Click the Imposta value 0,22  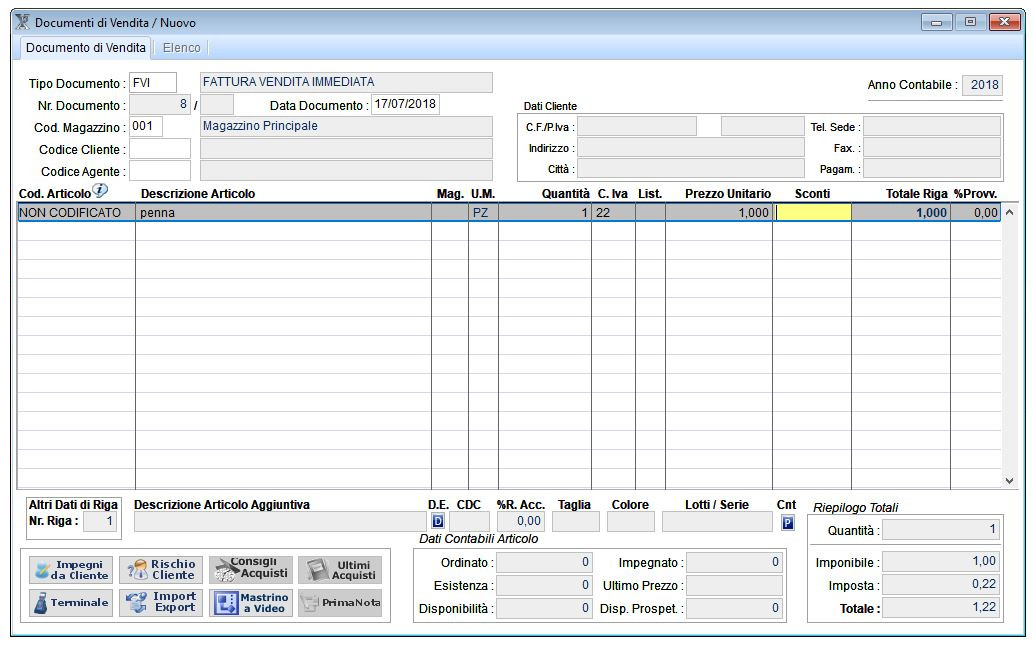942,584
